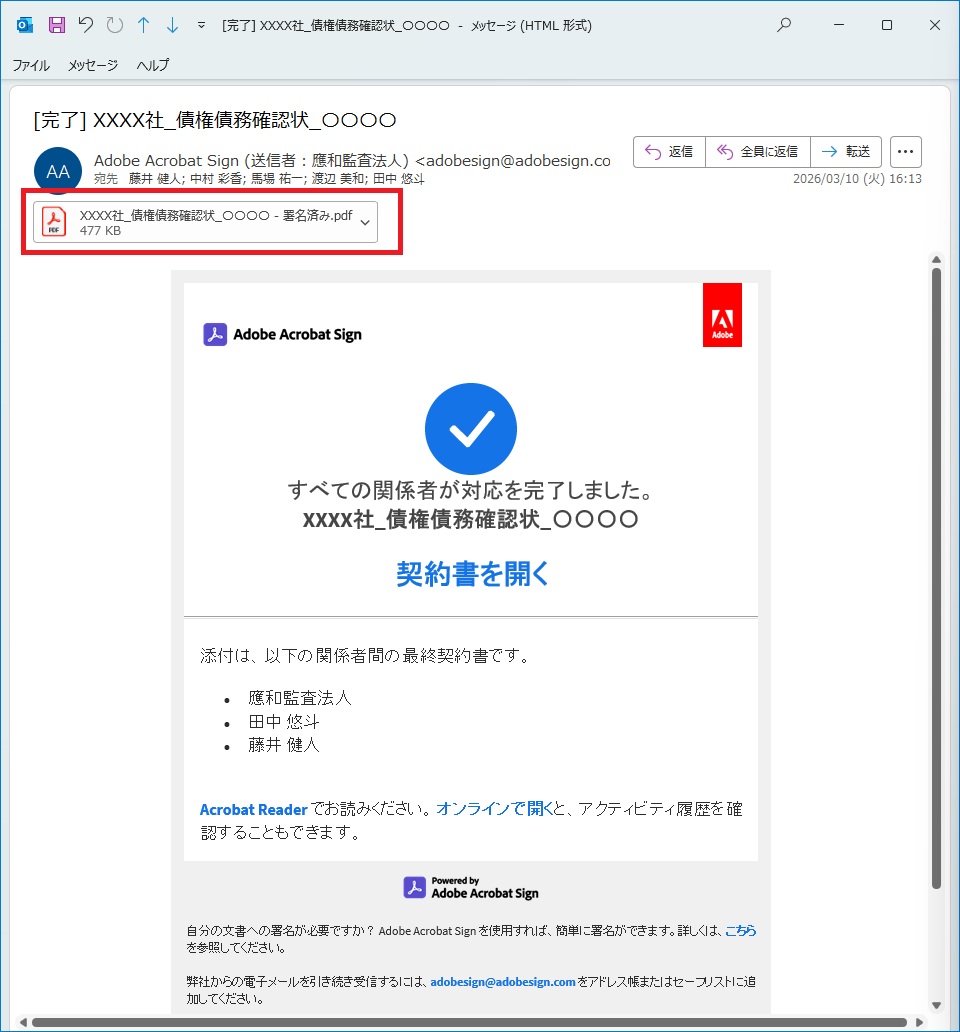Click the red Adobe logo in email
Image resolution: width=960 pixels, height=1032 pixels.
pos(722,315)
